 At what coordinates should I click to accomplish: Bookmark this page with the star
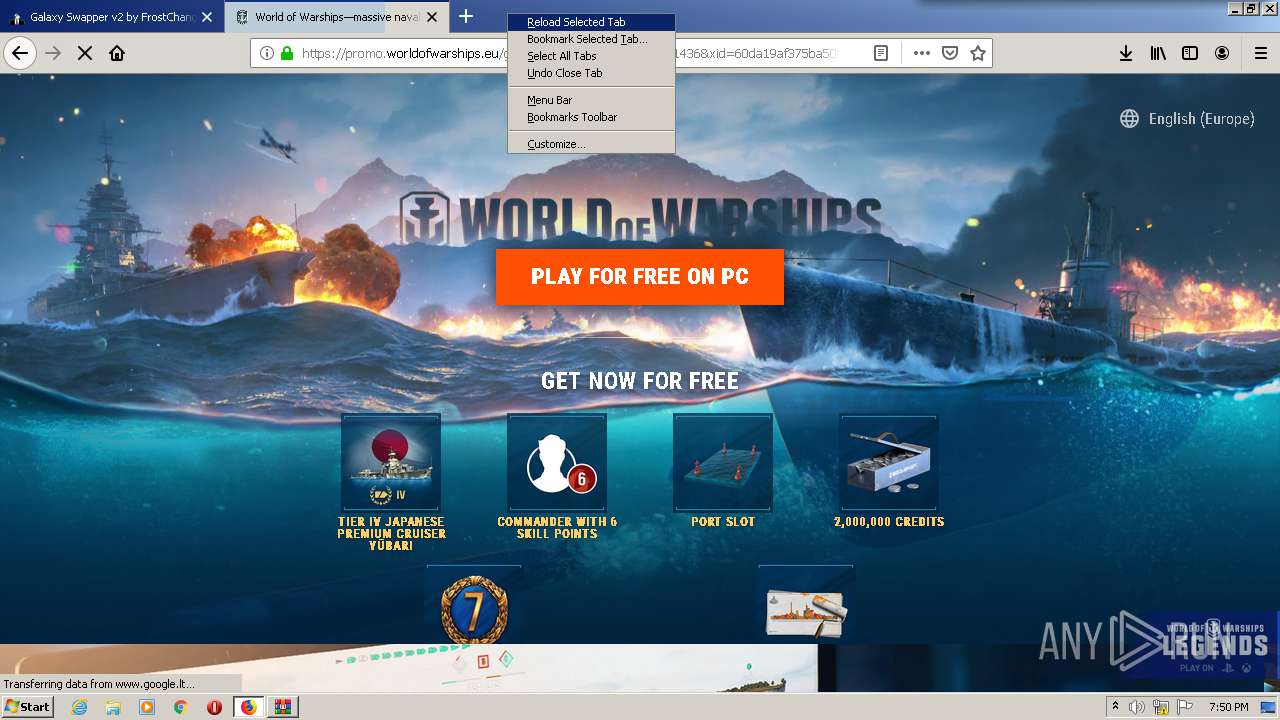[x=978, y=53]
